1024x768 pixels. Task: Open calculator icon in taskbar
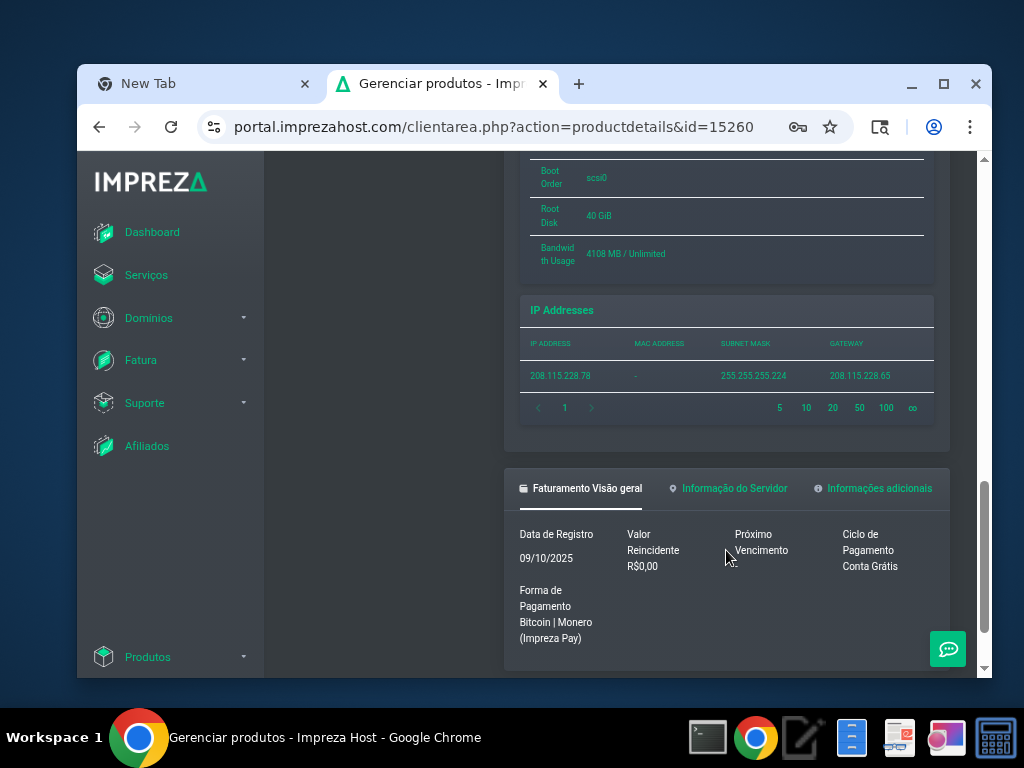[x=996, y=738]
